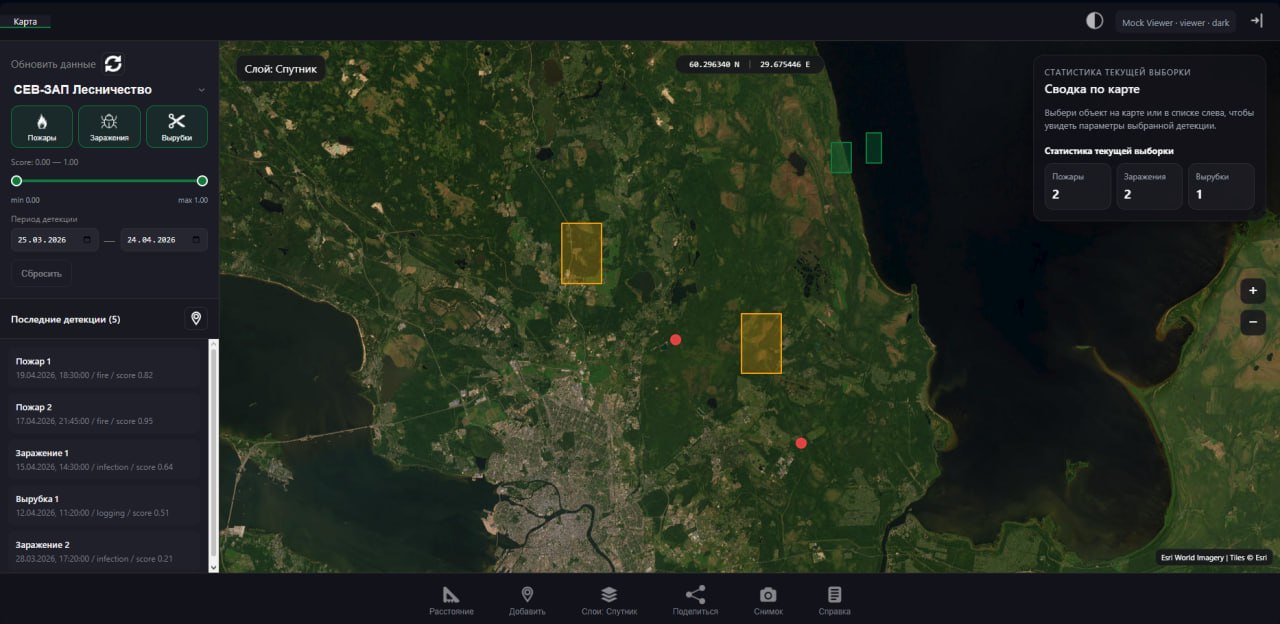Click the Вырубки statistics card
This screenshot has height=624, width=1280.
click(x=1221, y=186)
